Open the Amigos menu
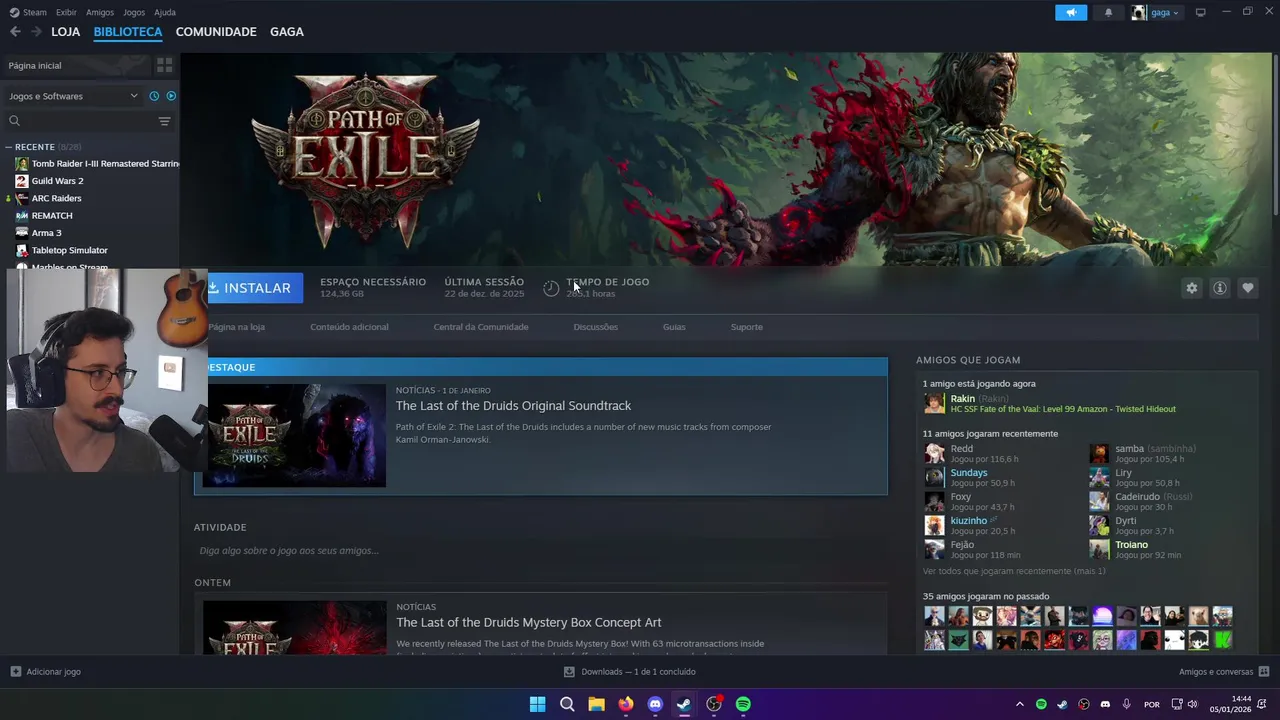1280x720 pixels. tap(100, 12)
